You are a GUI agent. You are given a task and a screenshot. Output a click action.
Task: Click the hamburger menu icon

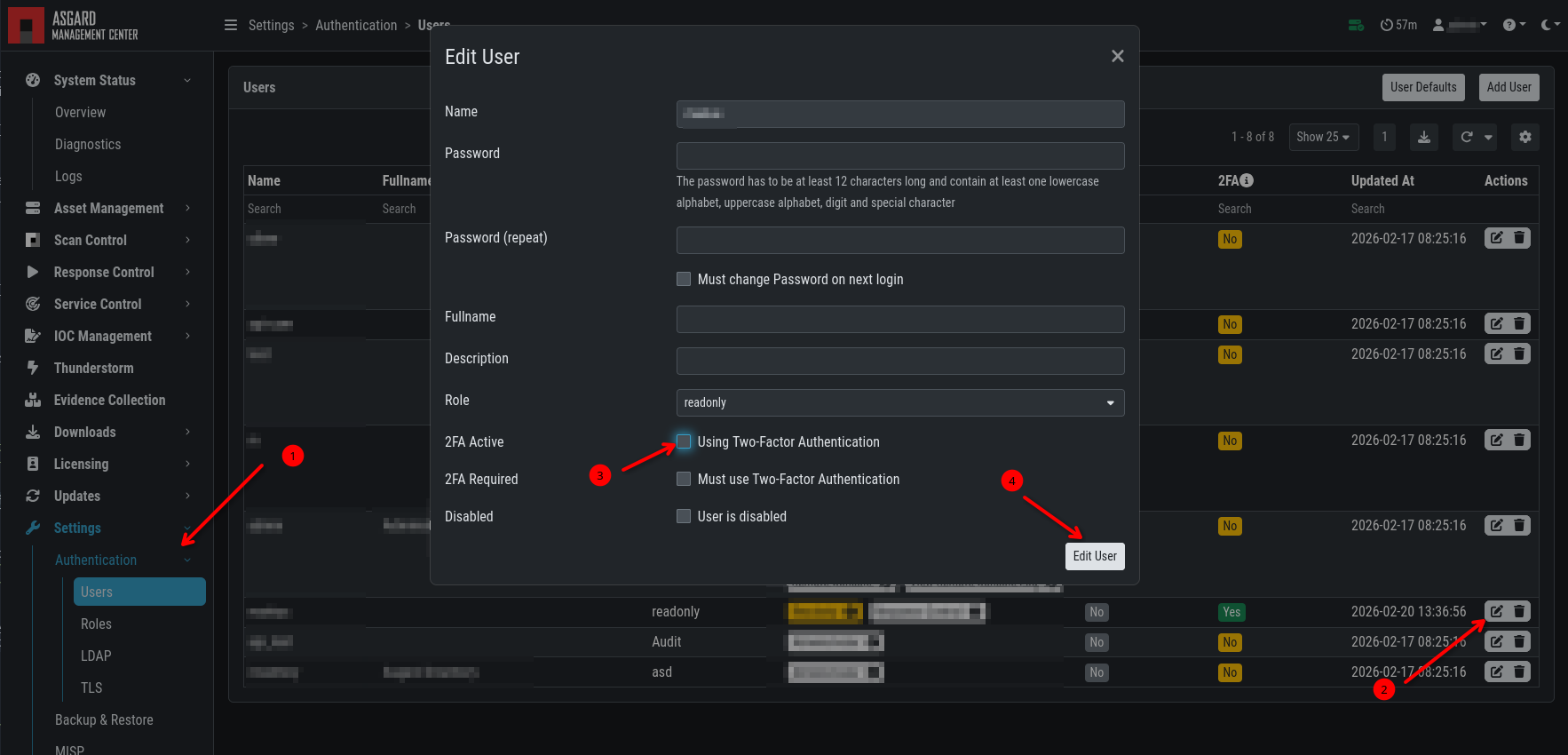point(231,25)
